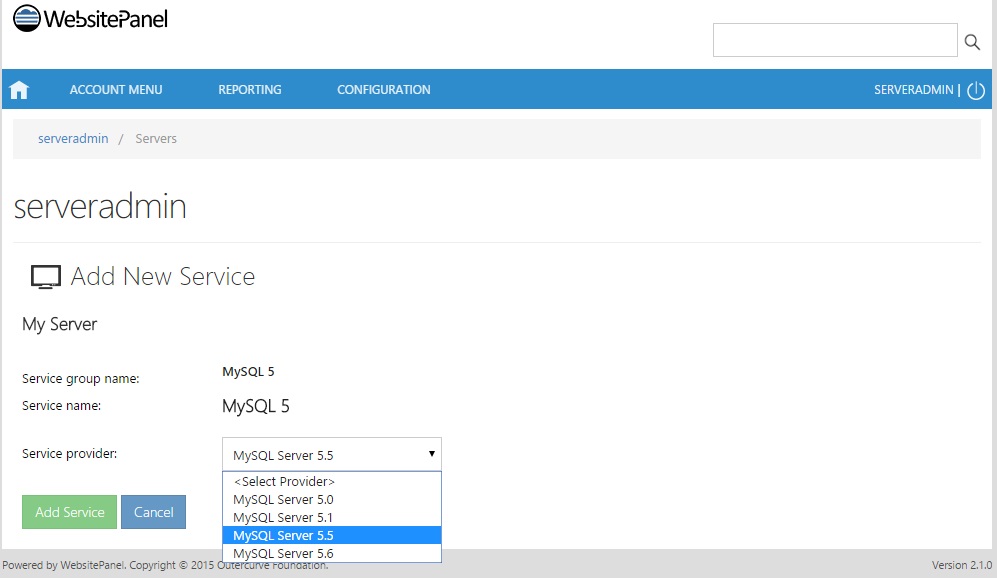Open the REPORTING menu
Screen dimensions: 997x578
pyautogui.click(x=250, y=90)
